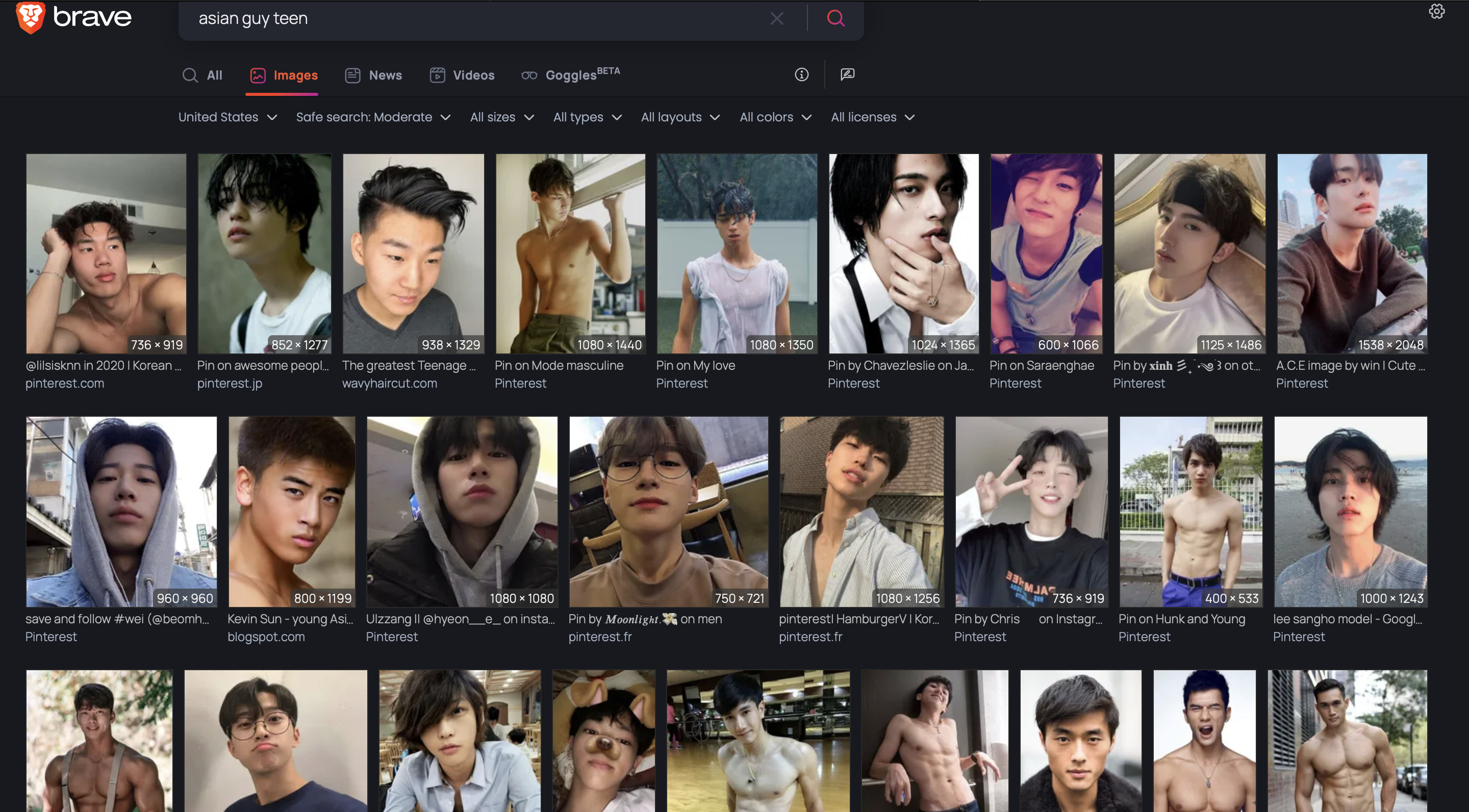Select the Videos tab

tap(462, 75)
